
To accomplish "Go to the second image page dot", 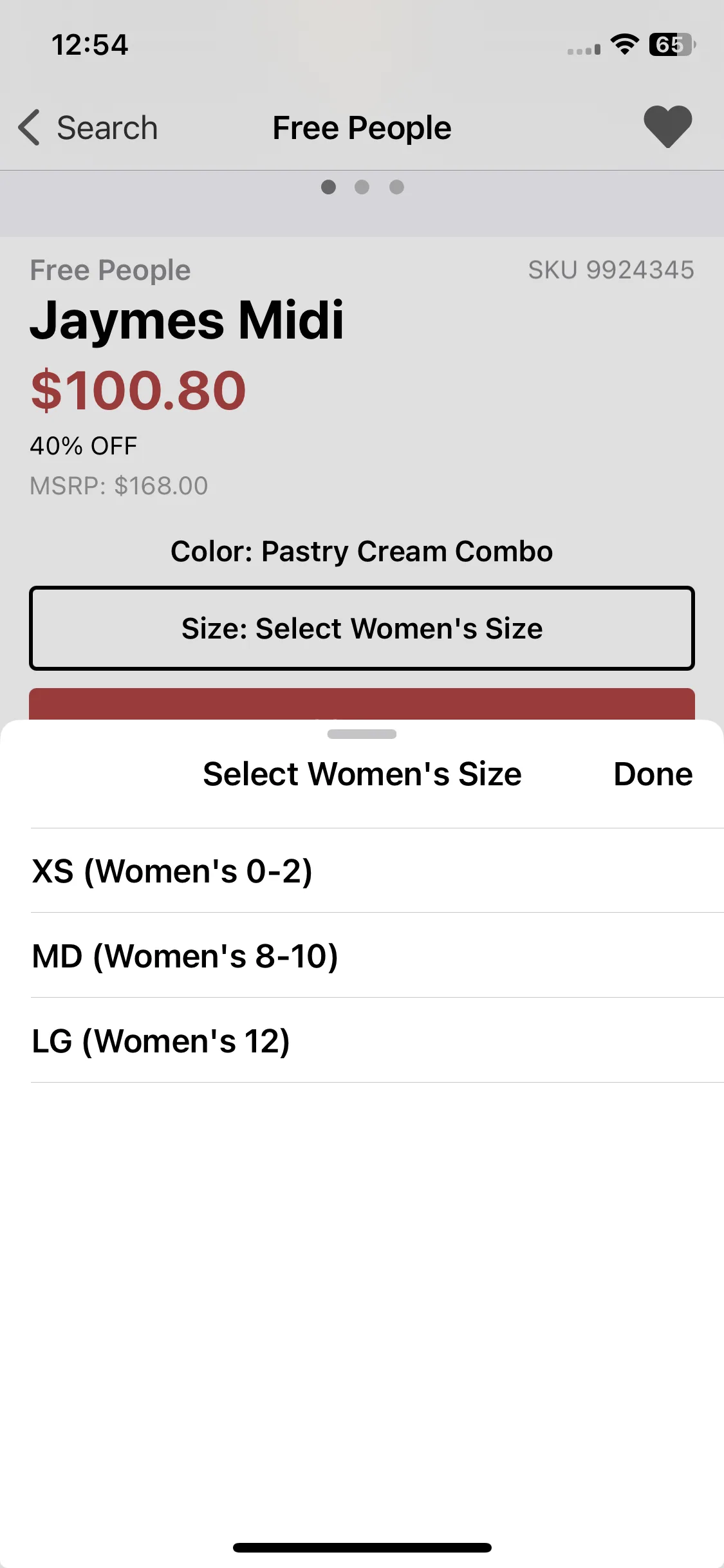I will coord(362,187).
